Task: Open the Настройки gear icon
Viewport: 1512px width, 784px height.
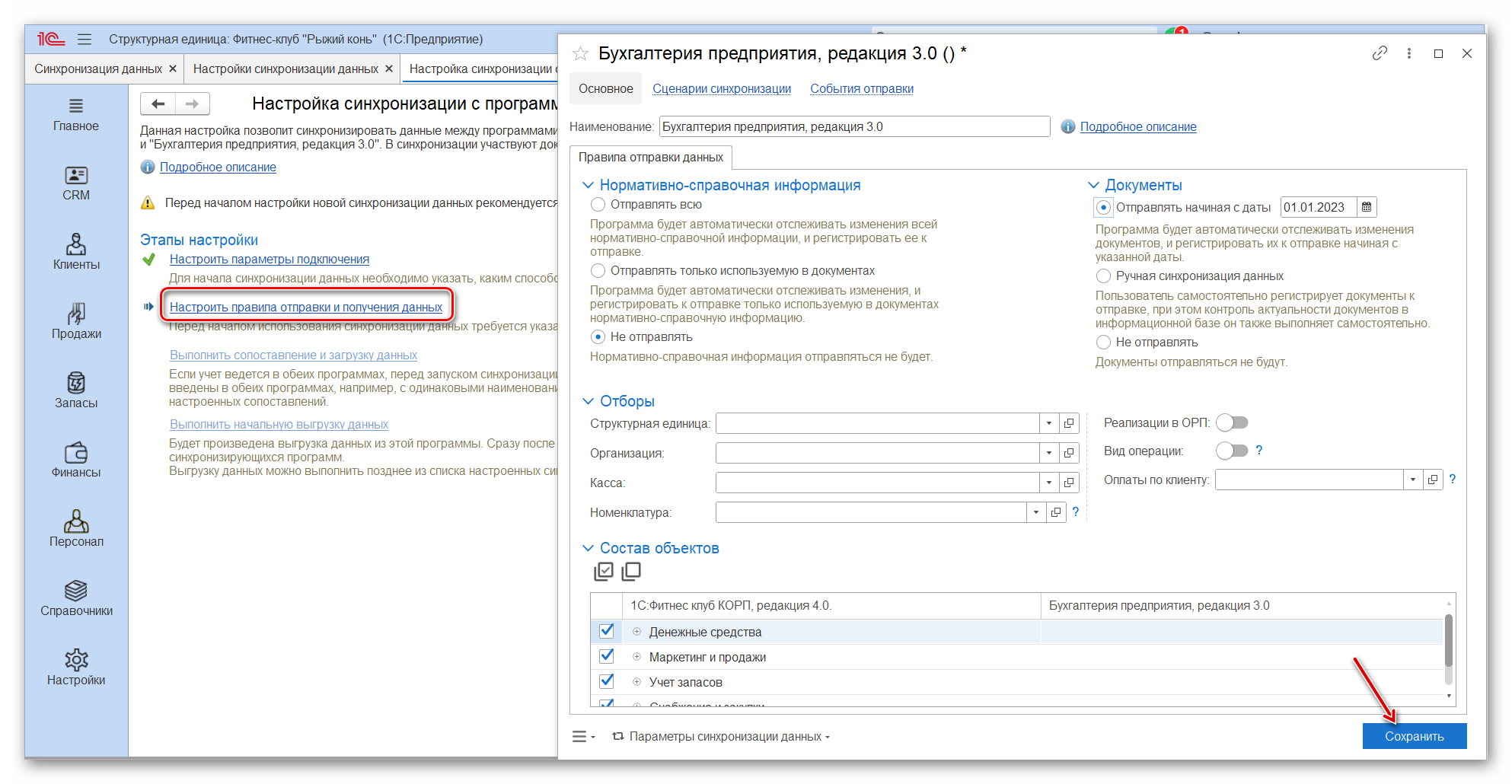Action: tap(76, 660)
